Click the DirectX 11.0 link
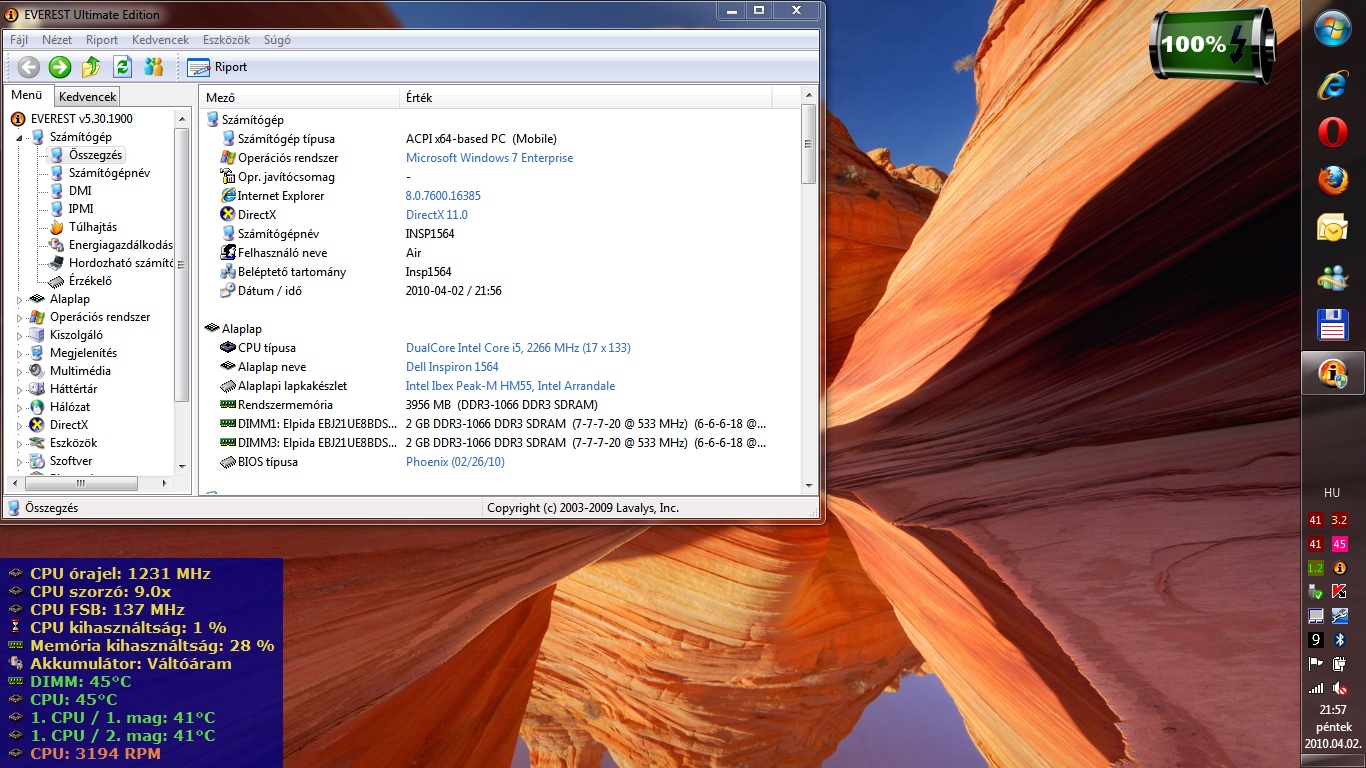Screen dimensions: 1366x768 point(436,215)
